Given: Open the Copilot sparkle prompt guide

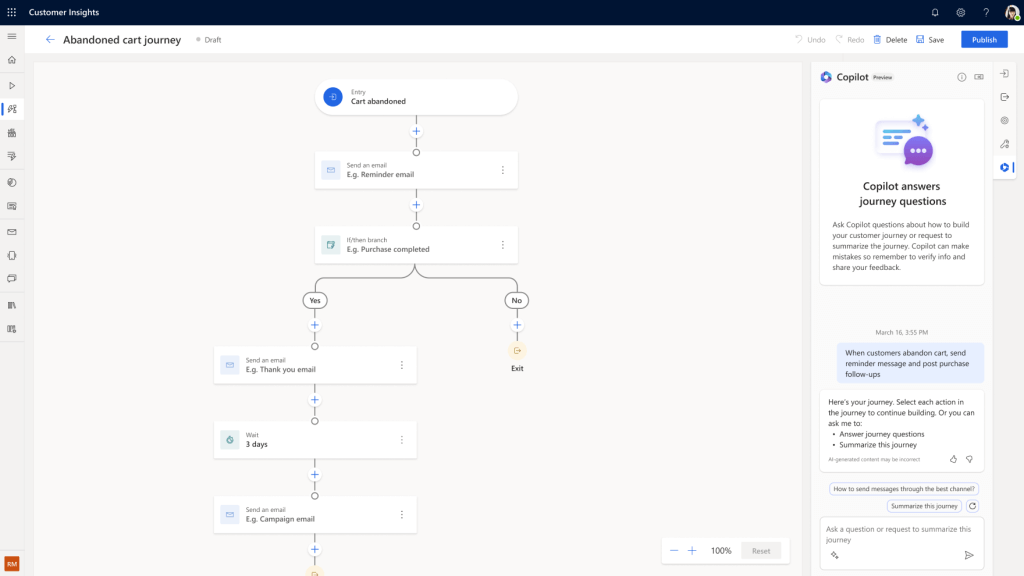Looking at the screenshot, I should click(x=835, y=555).
